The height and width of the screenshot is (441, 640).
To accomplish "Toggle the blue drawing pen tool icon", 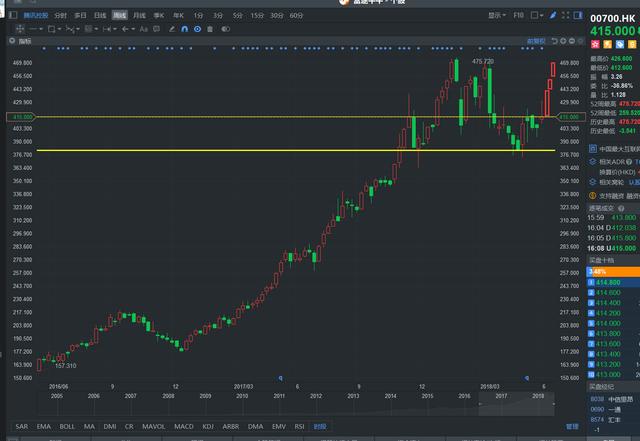I will pyautogui.click(x=553, y=16).
